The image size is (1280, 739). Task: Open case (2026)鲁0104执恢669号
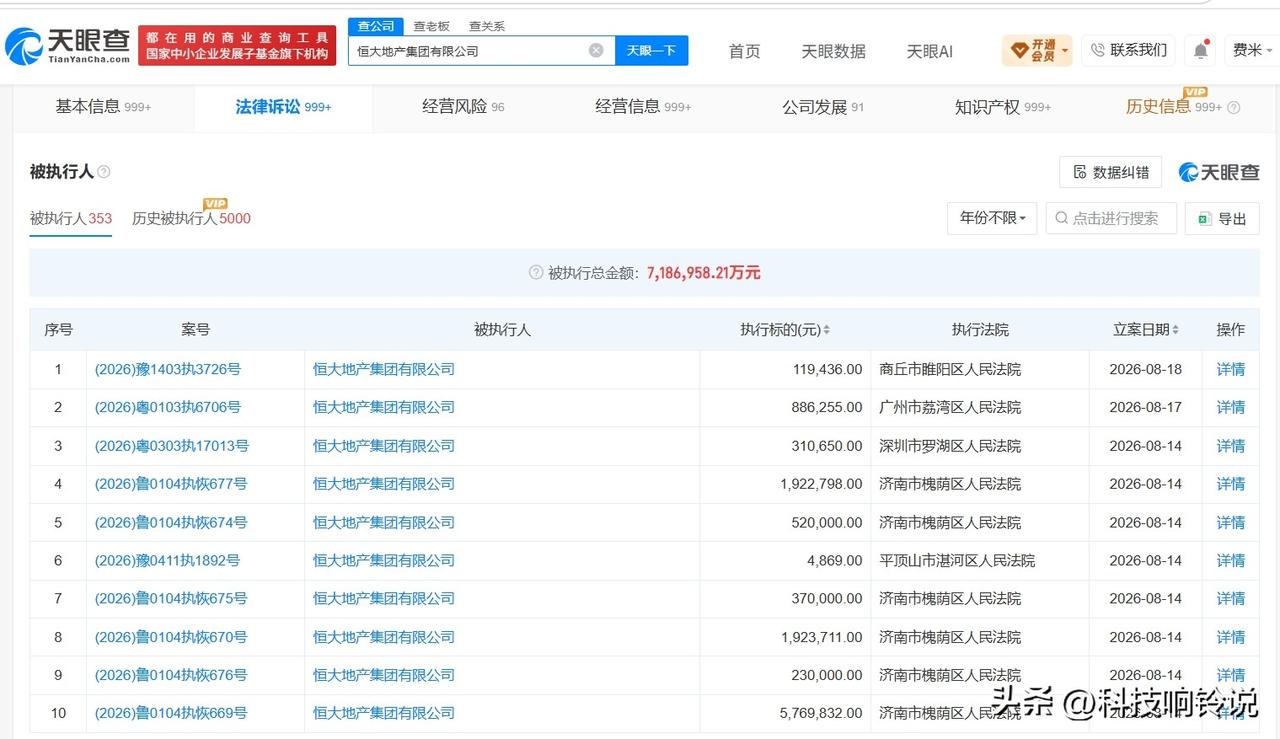tap(171, 713)
